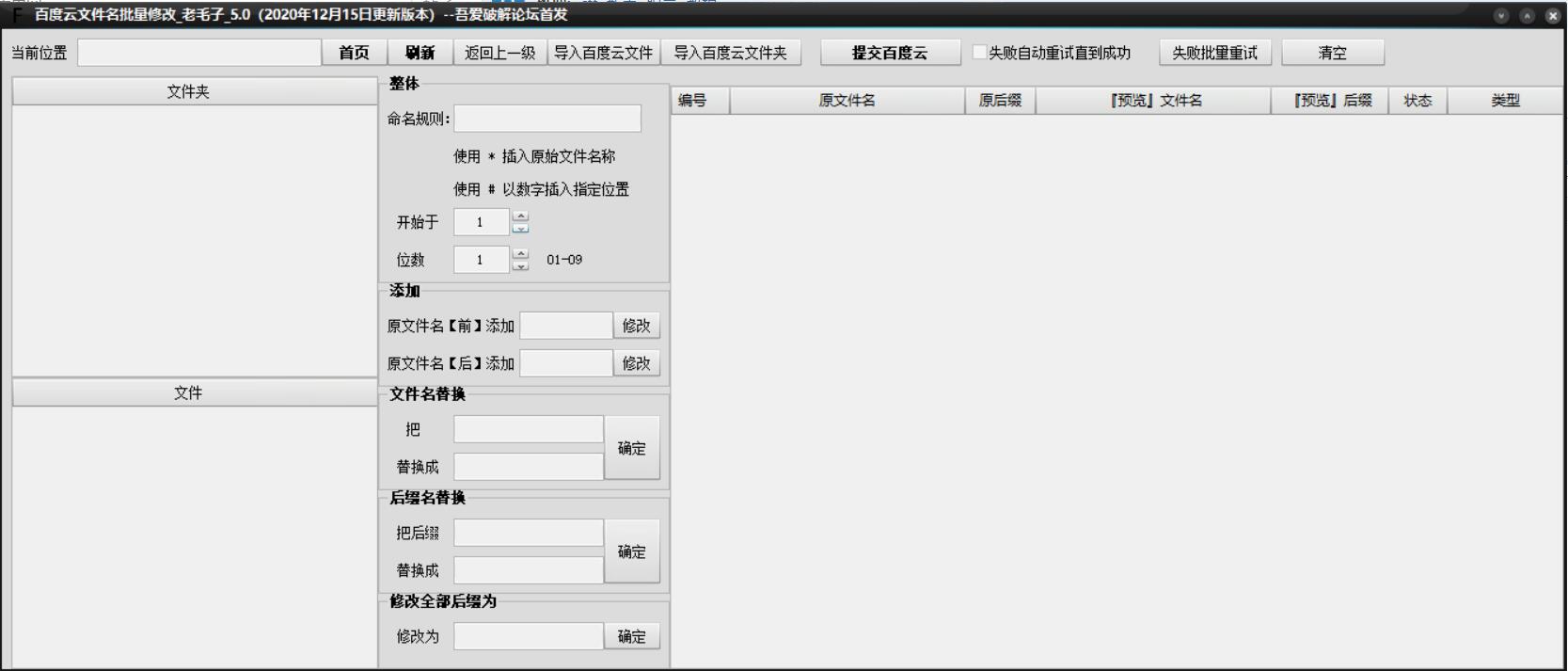Viewport: 1568px width, 671px height.
Task: Increase the 位数 spinner value
Action: [x=520, y=254]
